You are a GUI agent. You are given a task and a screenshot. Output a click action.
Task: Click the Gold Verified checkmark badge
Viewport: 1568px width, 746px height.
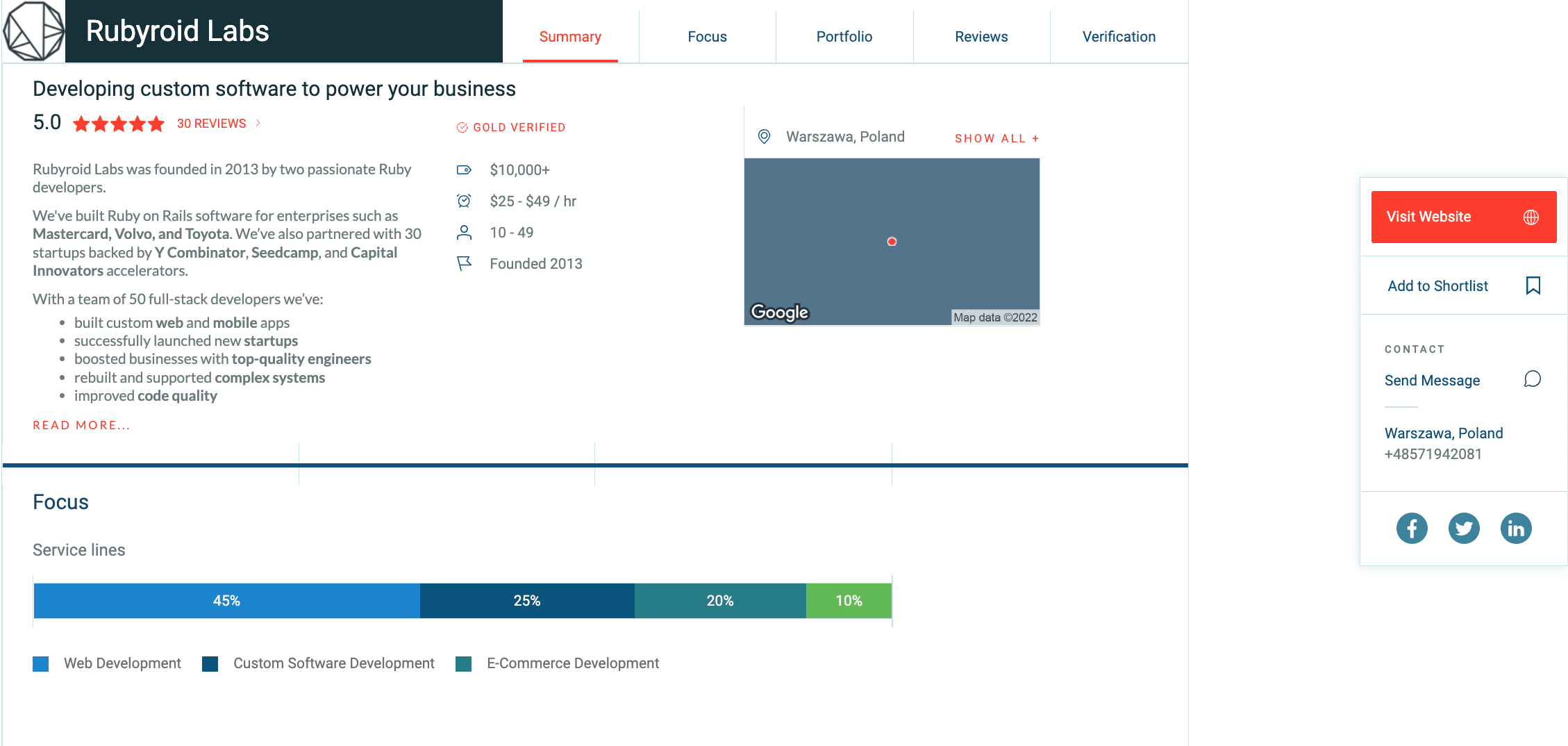pyautogui.click(x=462, y=128)
